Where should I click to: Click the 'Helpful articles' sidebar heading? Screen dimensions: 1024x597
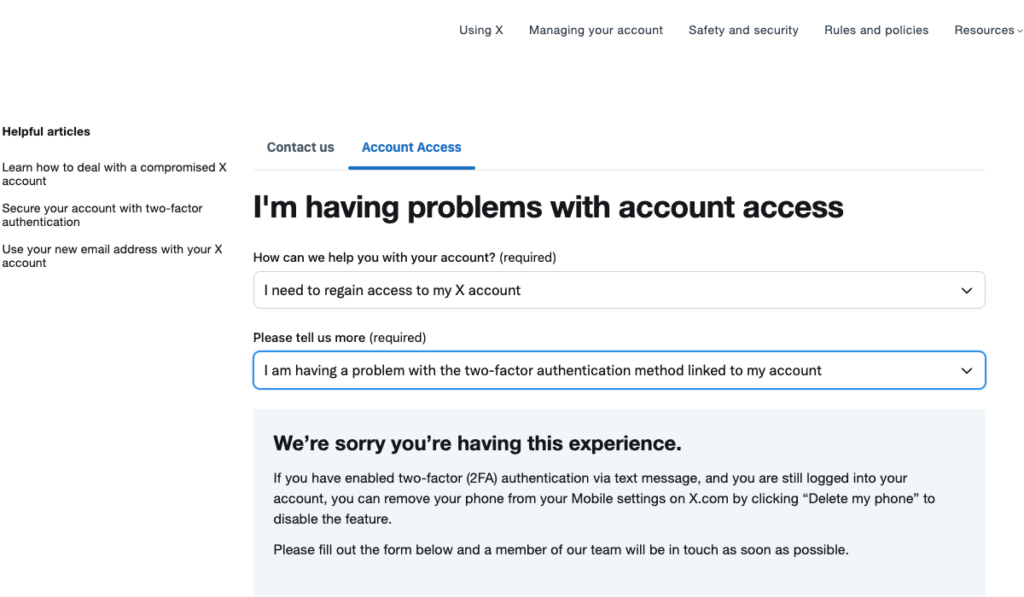(46, 131)
